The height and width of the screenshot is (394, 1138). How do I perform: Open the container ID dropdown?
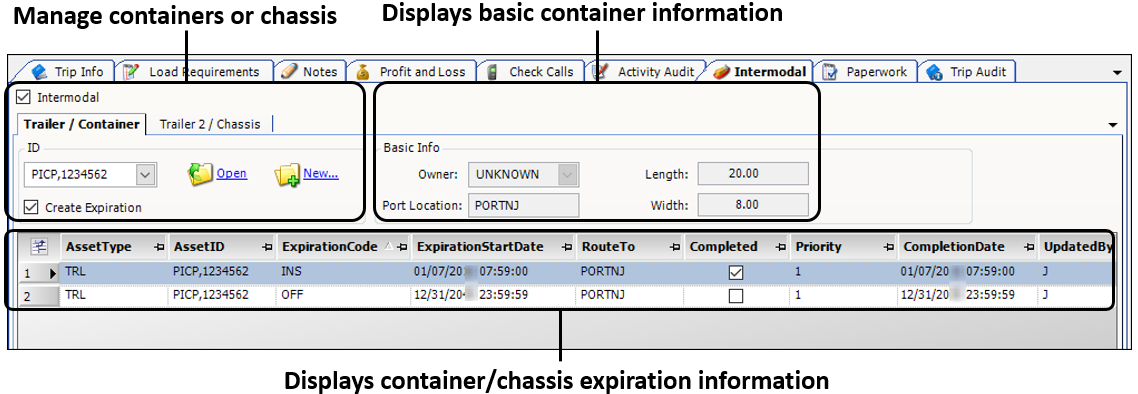pos(145,174)
